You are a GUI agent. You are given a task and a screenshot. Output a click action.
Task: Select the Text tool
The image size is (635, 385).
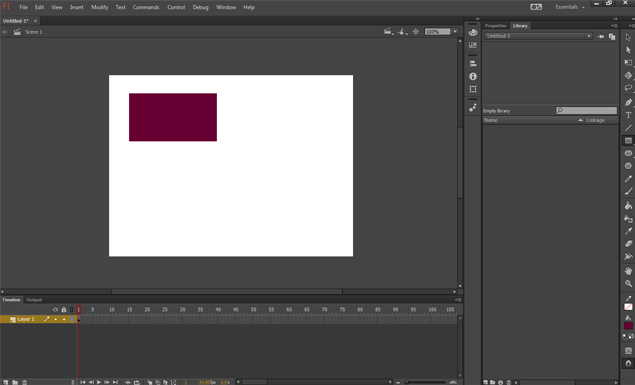(x=628, y=115)
